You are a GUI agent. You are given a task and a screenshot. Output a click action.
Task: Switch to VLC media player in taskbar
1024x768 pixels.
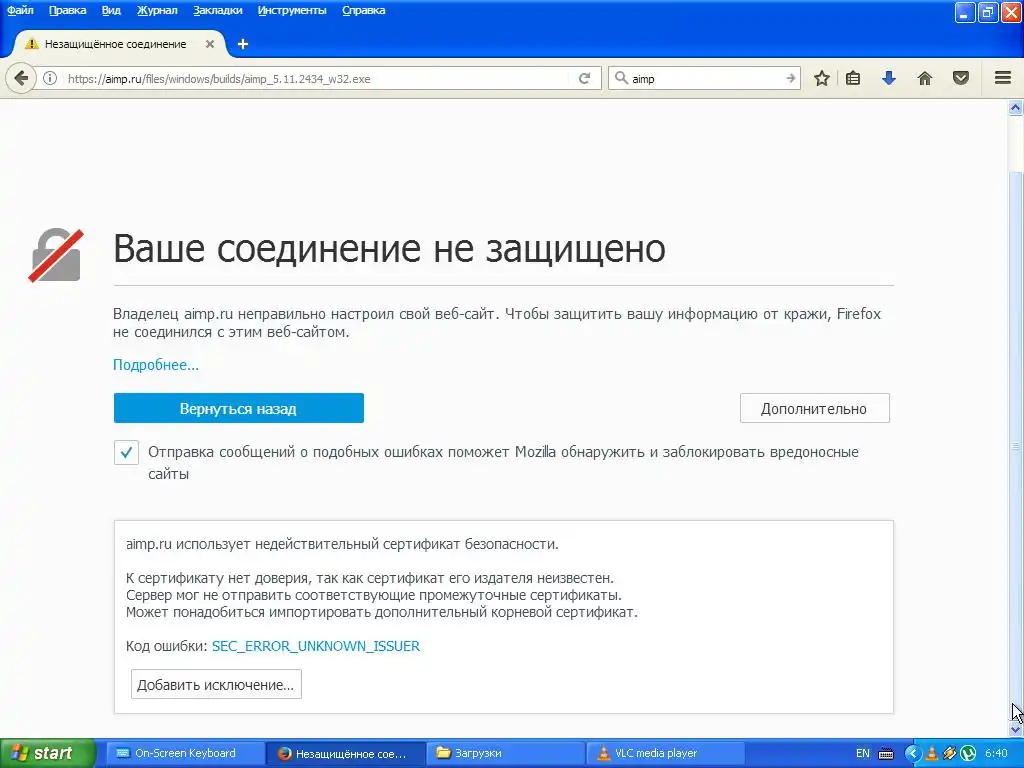[665, 753]
